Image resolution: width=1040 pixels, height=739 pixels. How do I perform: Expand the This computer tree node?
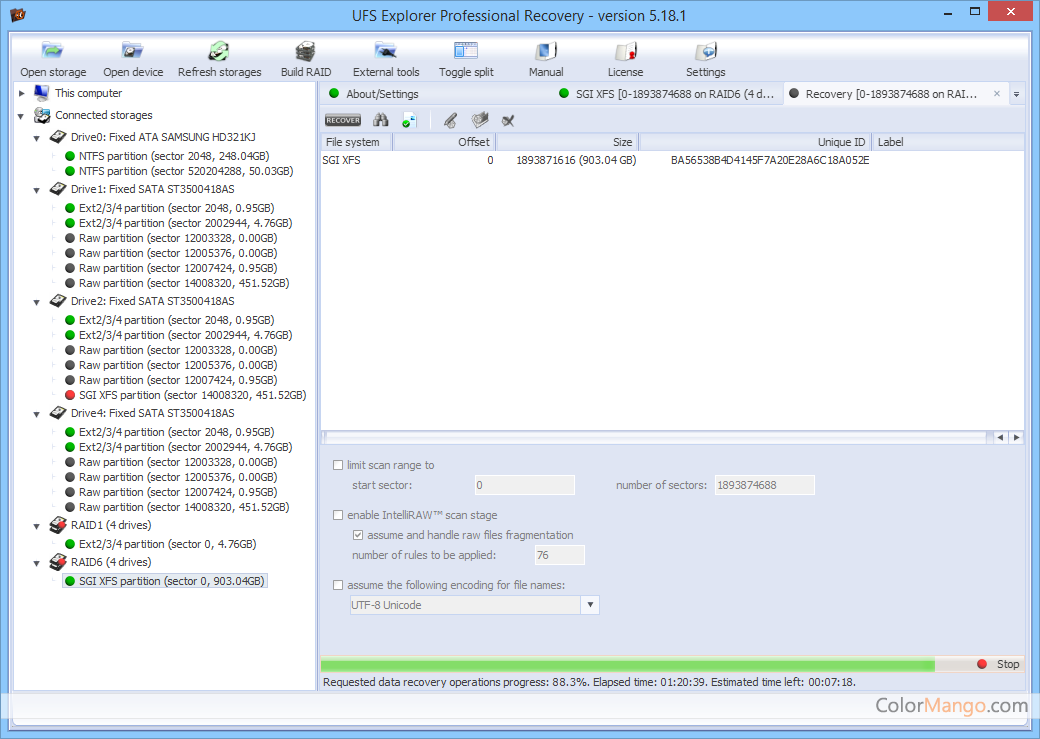click(21, 94)
